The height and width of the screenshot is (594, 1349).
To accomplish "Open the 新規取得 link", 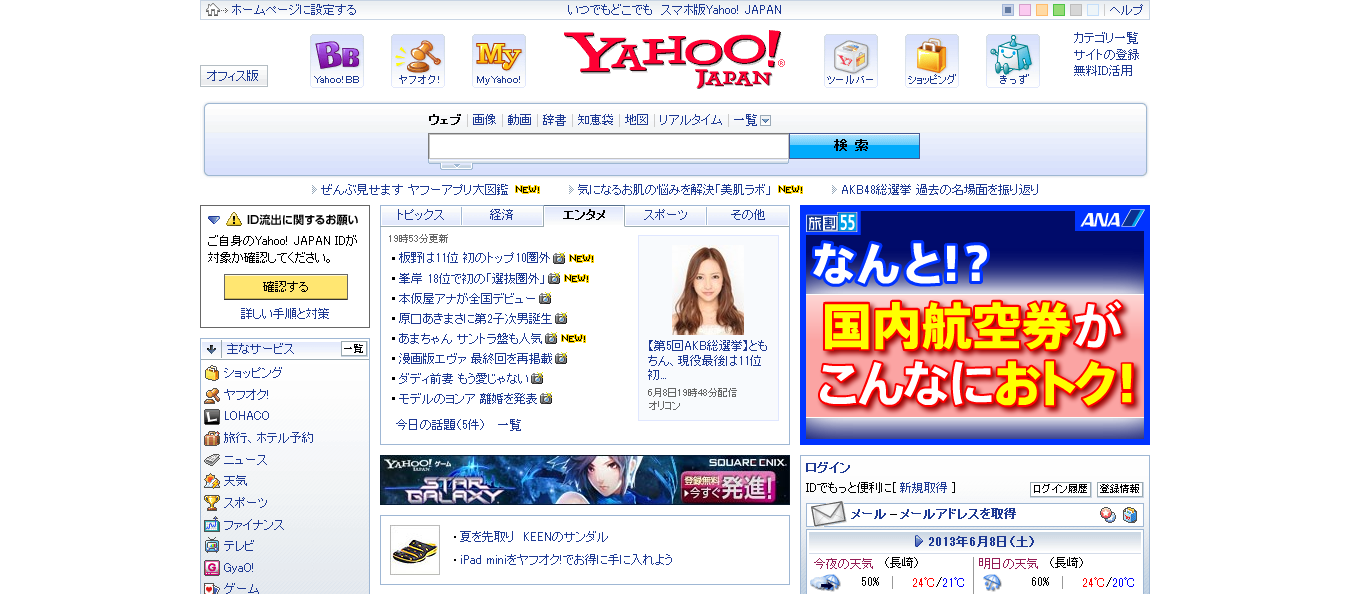I will [x=923, y=488].
